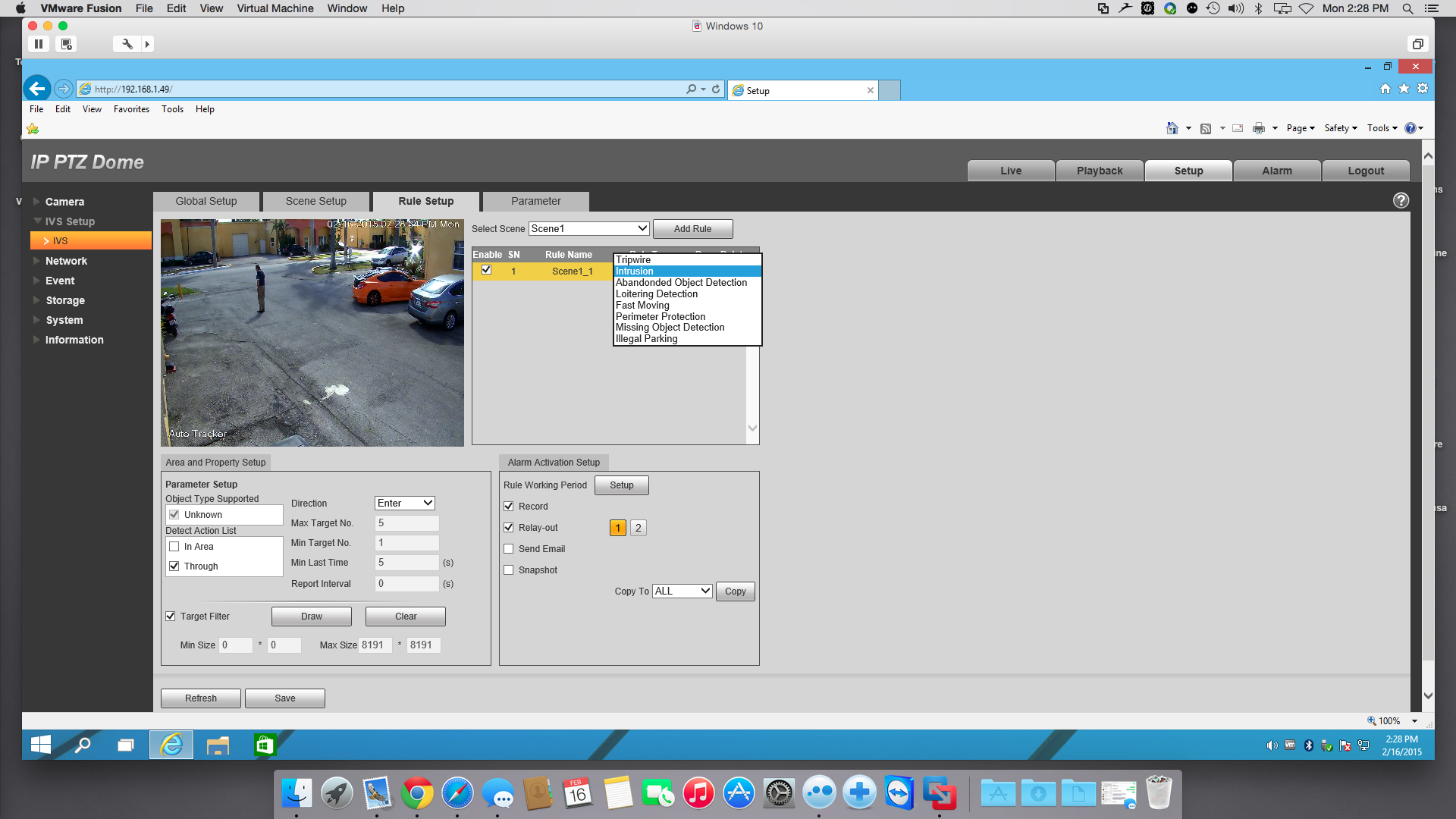1456x819 pixels.
Task: Click the VMware snapshot icon
Action: click(x=67, y=44)
